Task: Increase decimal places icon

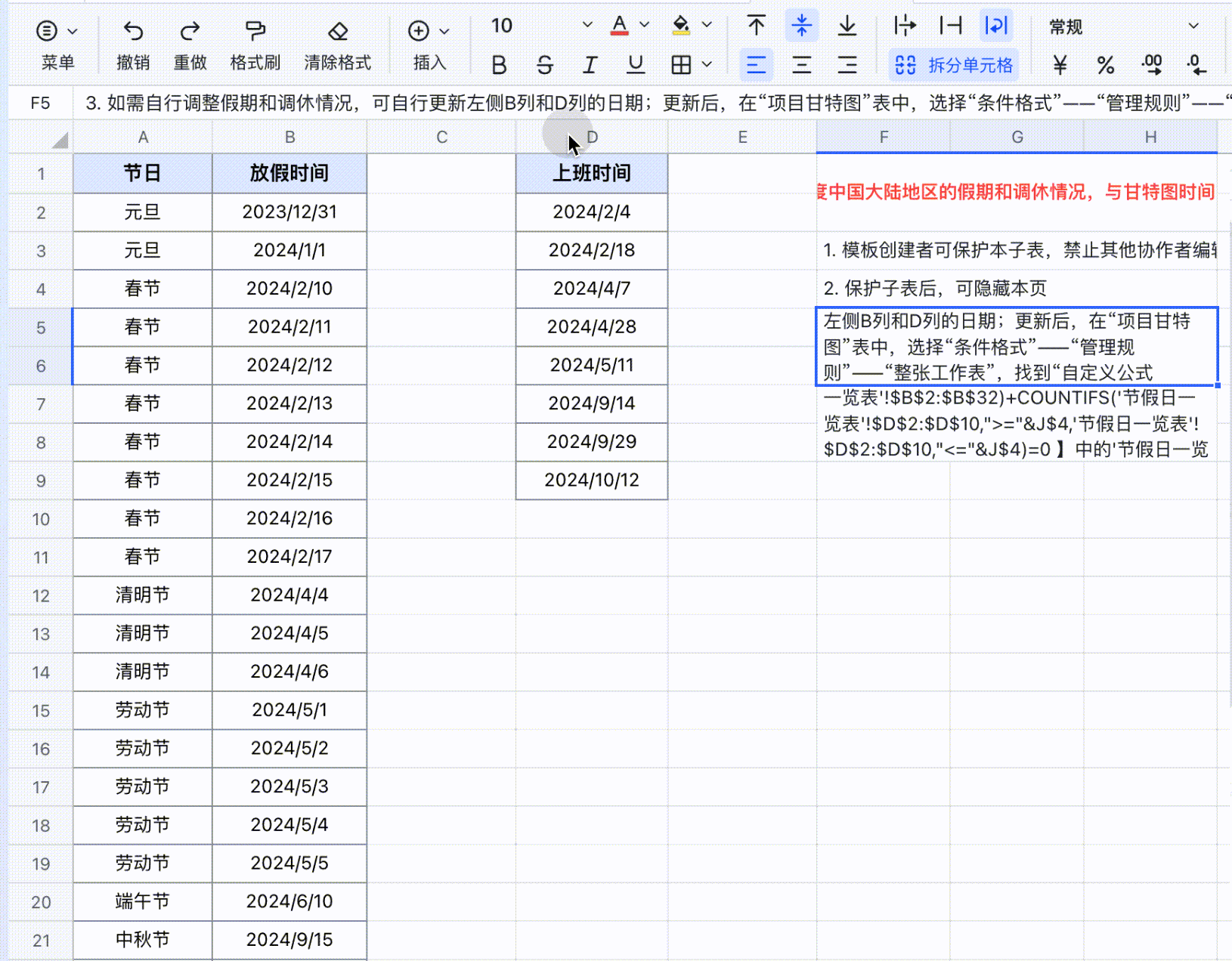Action: pos(1152,65)
